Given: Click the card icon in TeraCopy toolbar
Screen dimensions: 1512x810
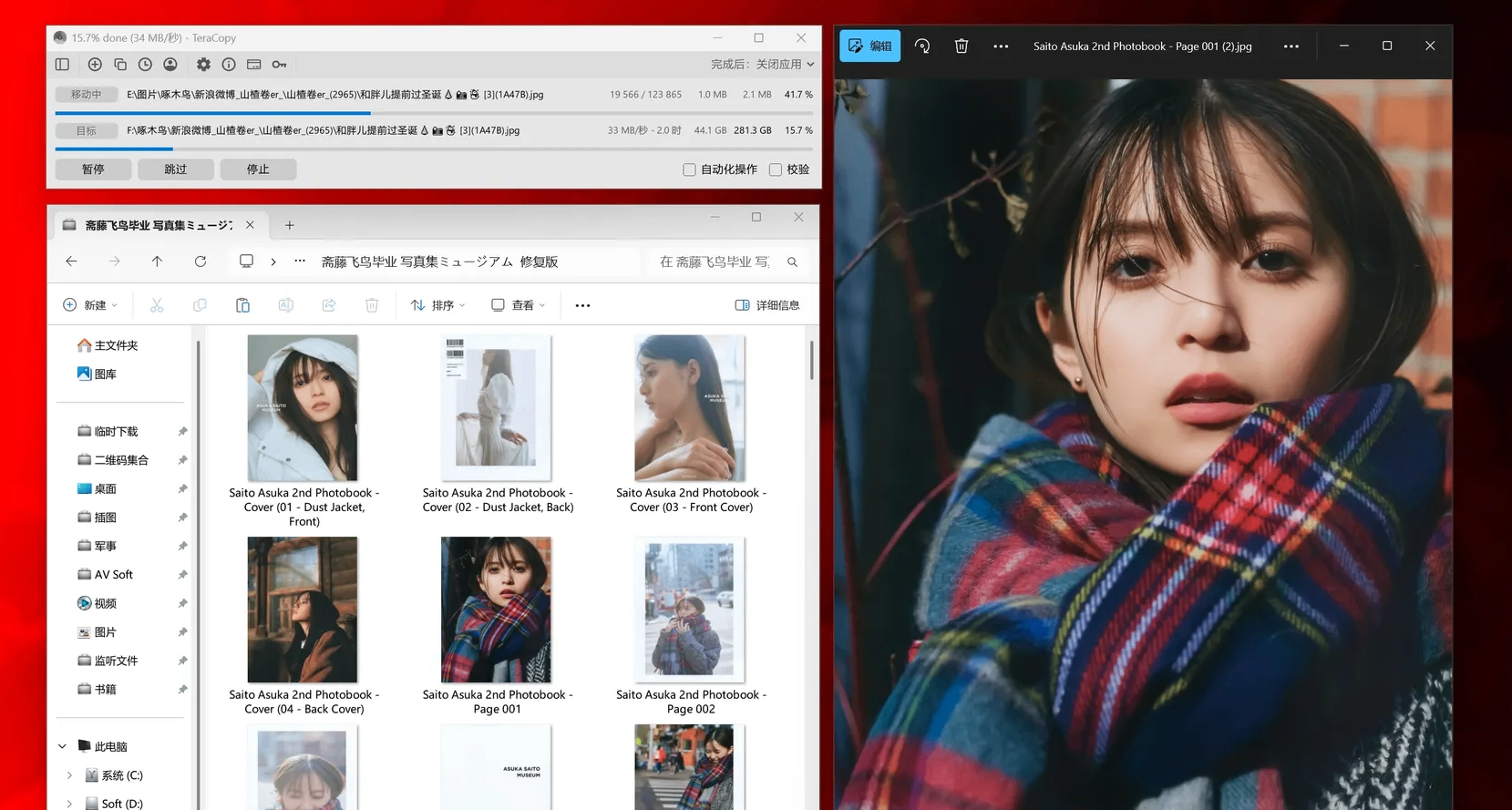Looking at the screenshot, I should [254, 65].
